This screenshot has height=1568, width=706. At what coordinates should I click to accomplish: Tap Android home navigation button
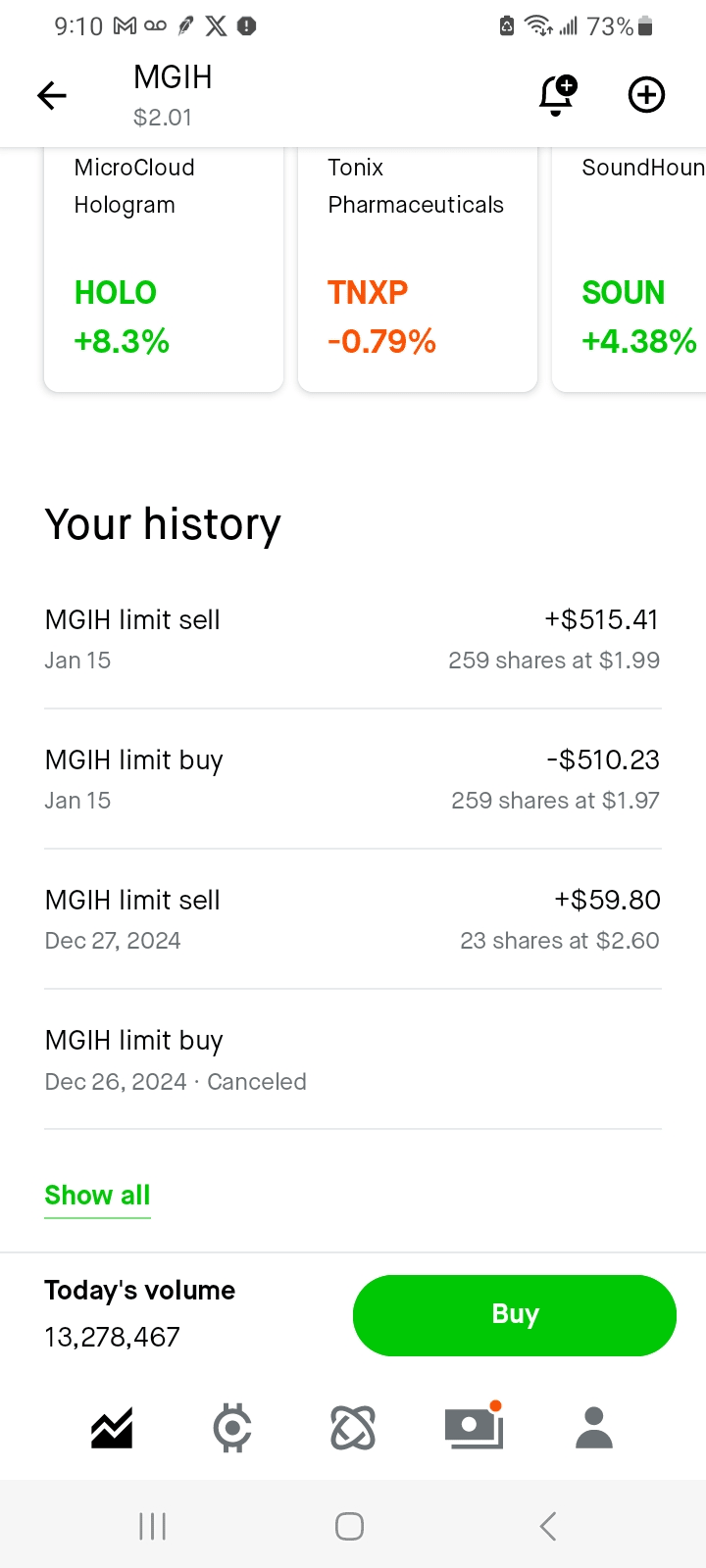[350, 1526]
